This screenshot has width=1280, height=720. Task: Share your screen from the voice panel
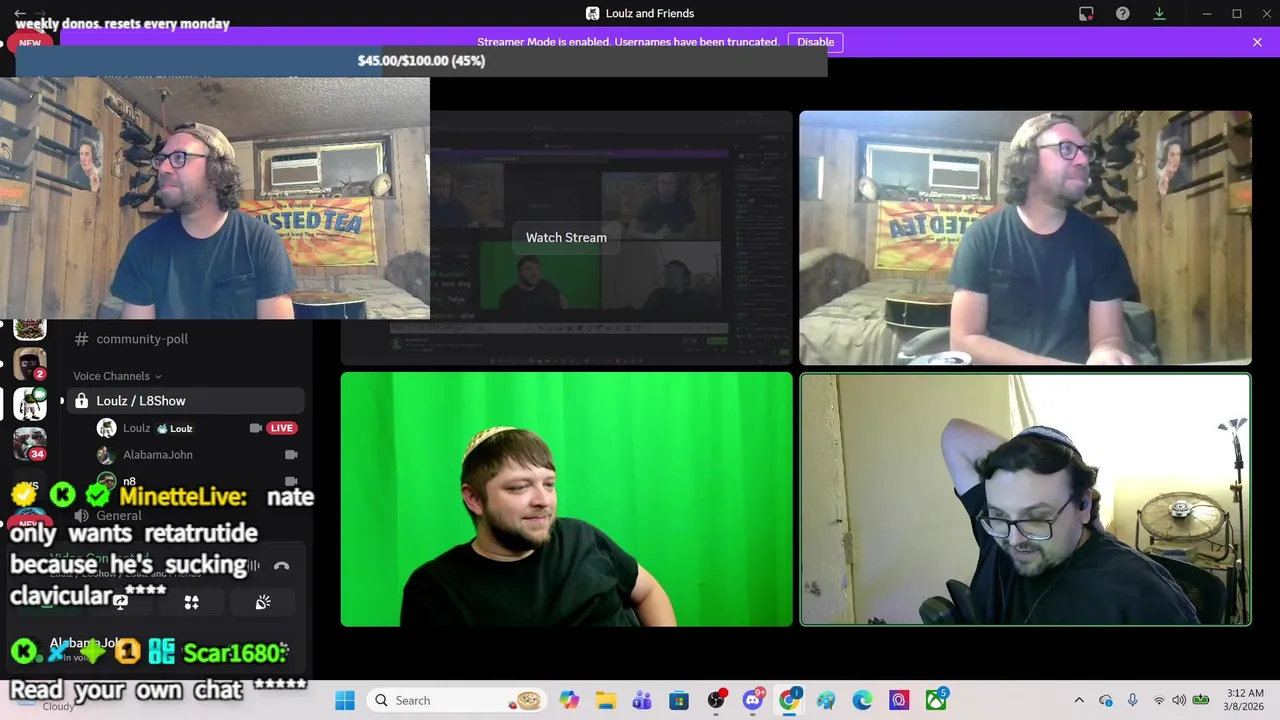120,602
